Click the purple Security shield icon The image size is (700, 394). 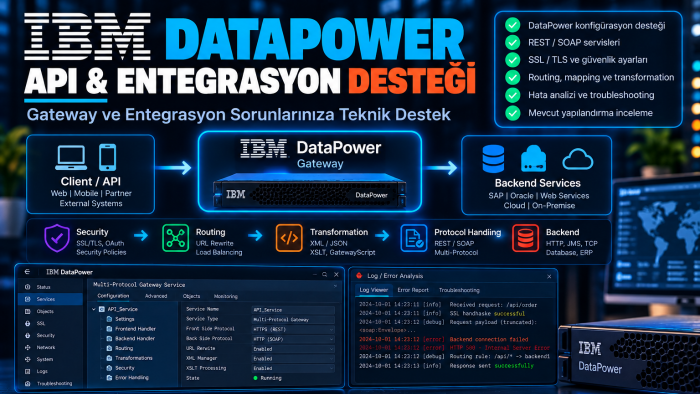click(57, 238)
